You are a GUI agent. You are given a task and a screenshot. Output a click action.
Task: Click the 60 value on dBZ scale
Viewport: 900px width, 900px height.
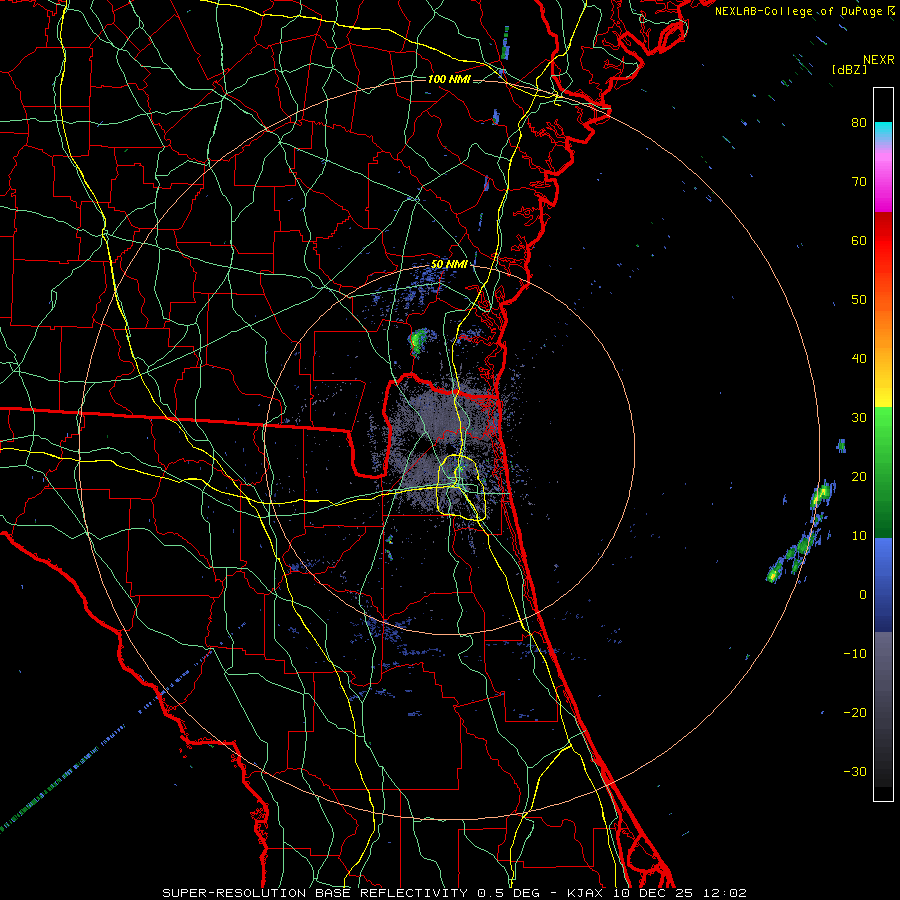[x=859, y=240]
